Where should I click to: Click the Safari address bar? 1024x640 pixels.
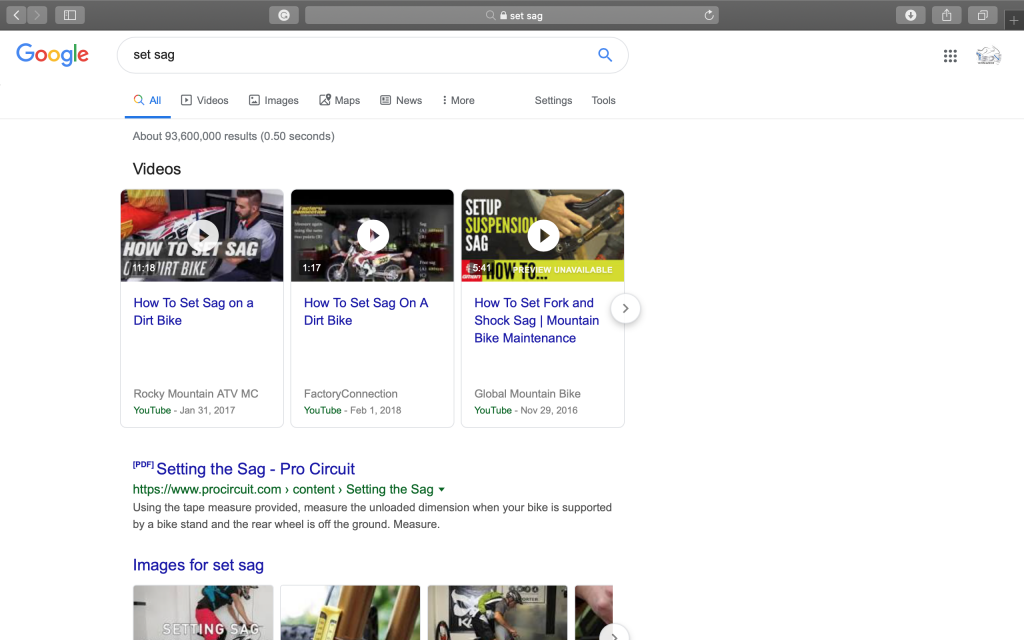pyautogui.click(x=512, y=15)
